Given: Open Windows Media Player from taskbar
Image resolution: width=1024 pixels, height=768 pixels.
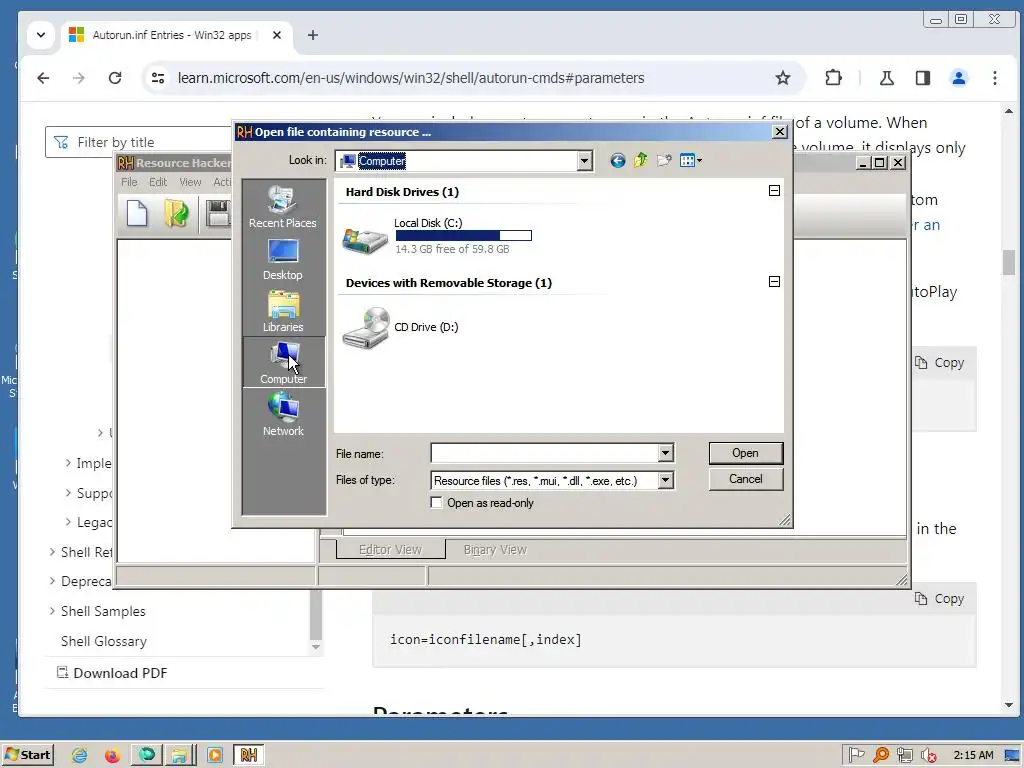Looking at the screenshot, I should coord(214,756).
